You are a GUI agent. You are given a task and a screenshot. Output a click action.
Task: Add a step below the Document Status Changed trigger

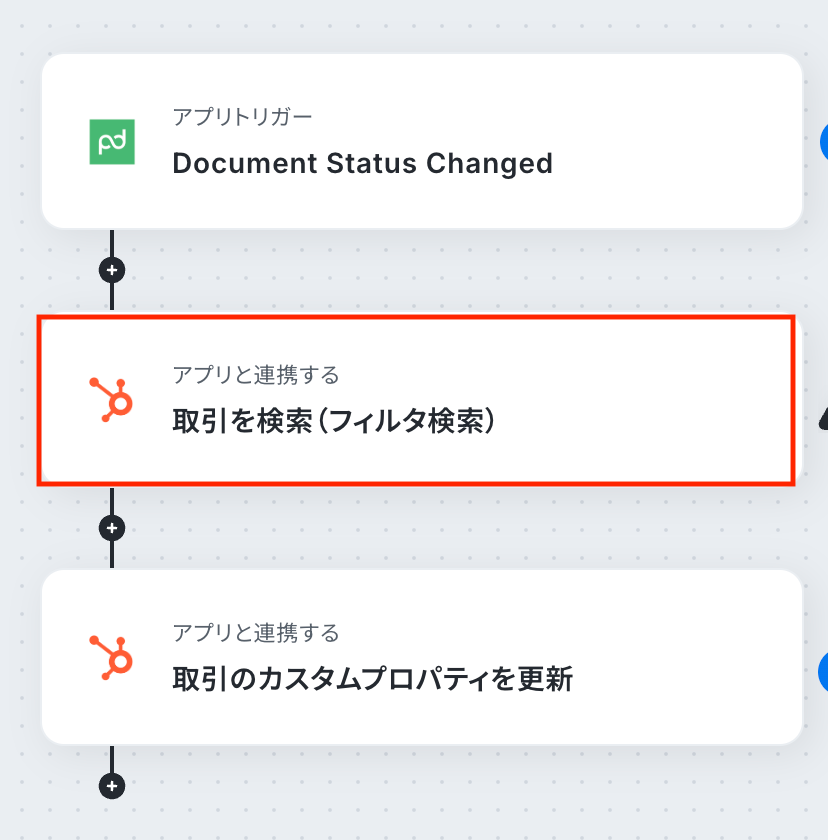tap(112, 270)
